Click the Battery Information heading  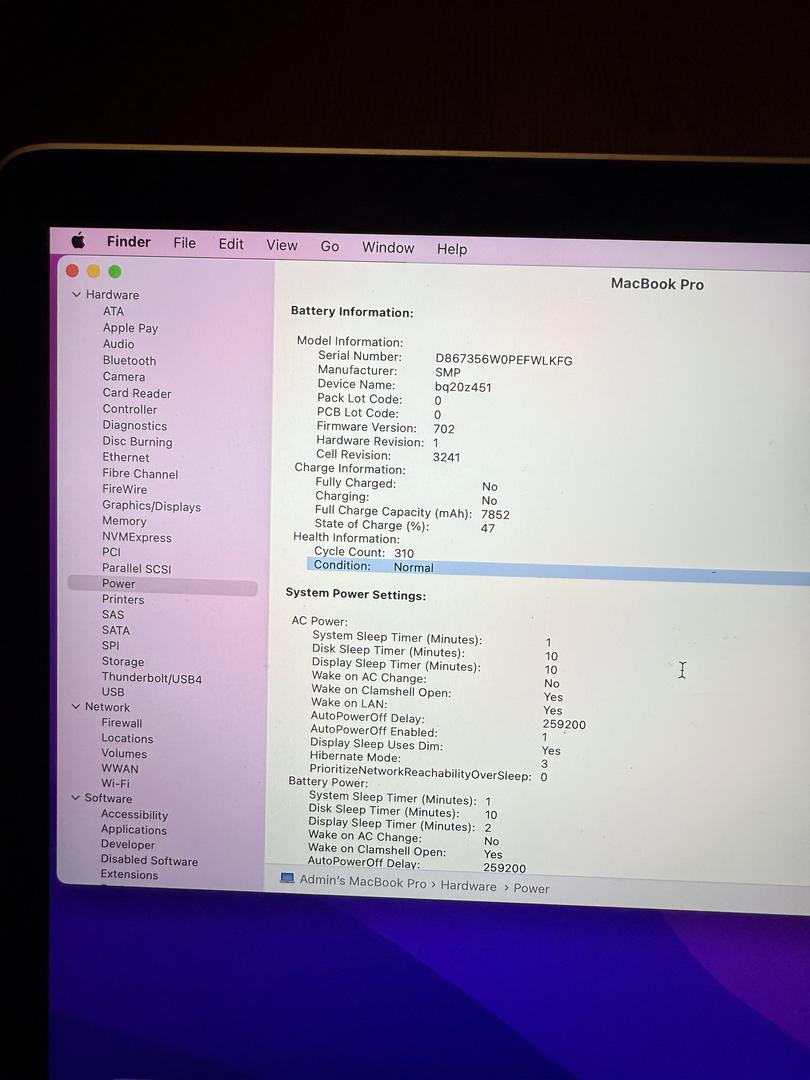352,312
